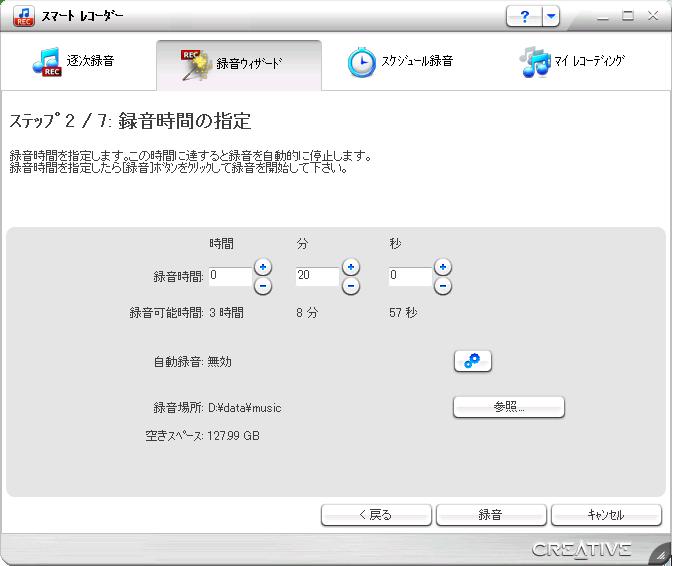Screen dimensions: 683x566
Task: Open the automatic recording settings gear button
Action: (x=472, y=361)
